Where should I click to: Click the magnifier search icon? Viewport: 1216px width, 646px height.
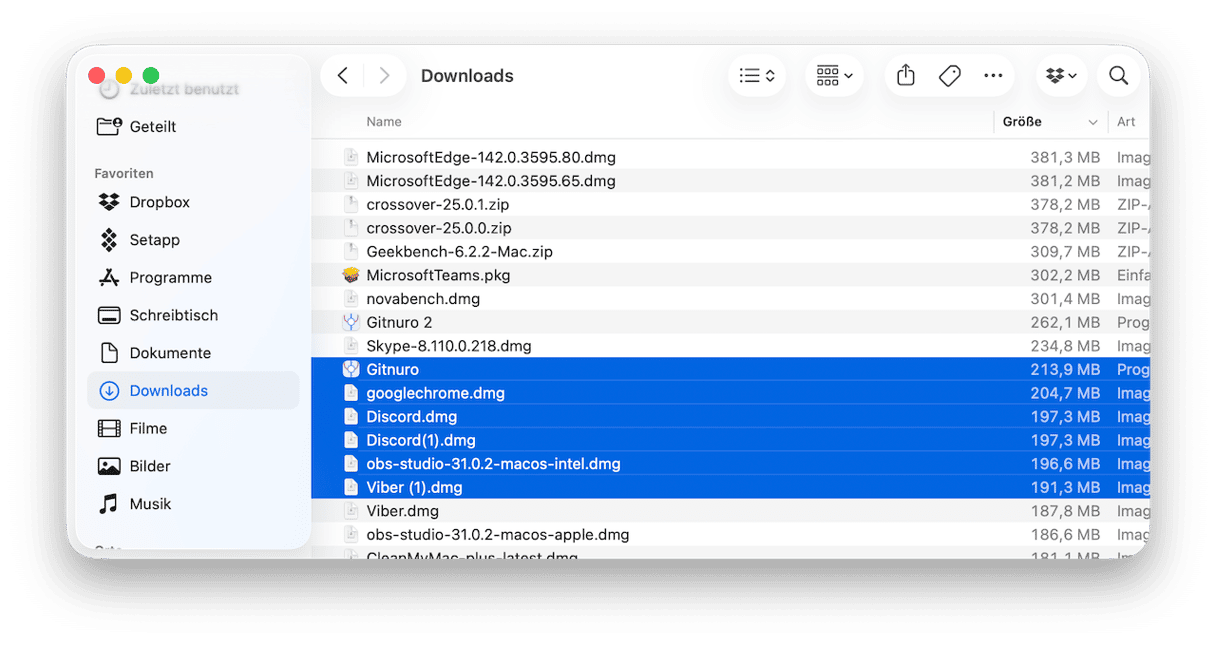click(x=1118, y=76)
